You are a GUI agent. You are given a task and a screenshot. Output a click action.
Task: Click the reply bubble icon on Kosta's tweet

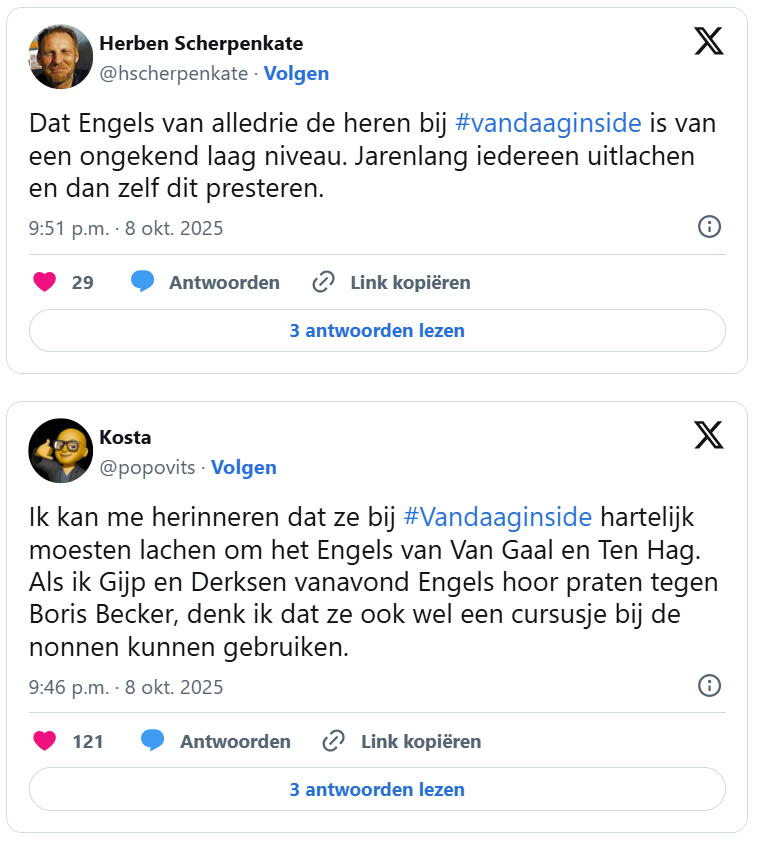(x=153, y=741)
